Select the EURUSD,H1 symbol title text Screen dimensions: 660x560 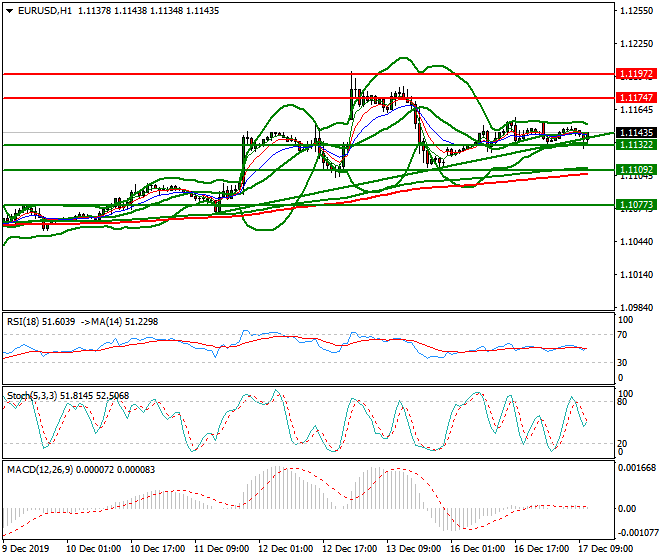tap(45, 11)
